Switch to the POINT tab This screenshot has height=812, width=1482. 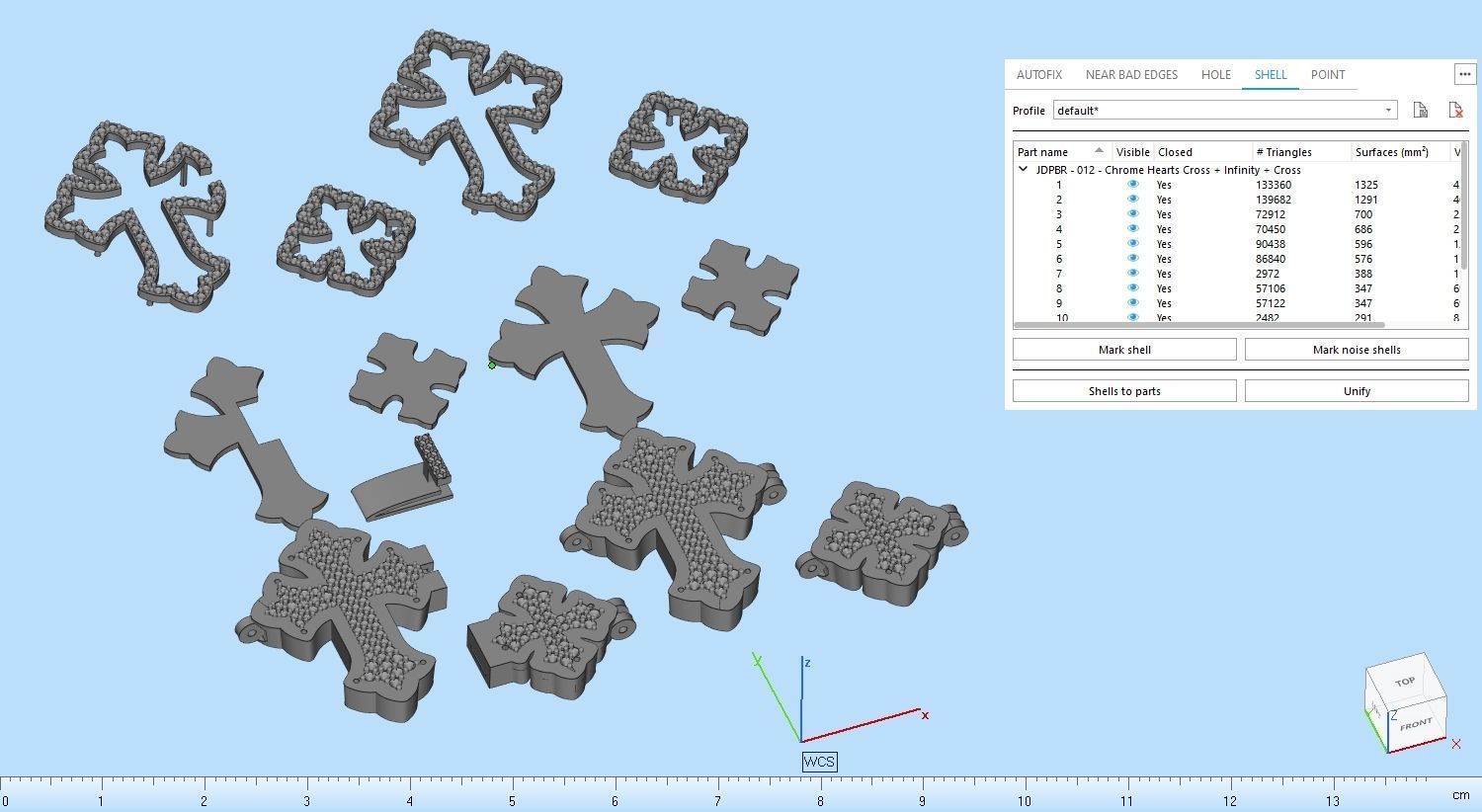point(1328,74)
